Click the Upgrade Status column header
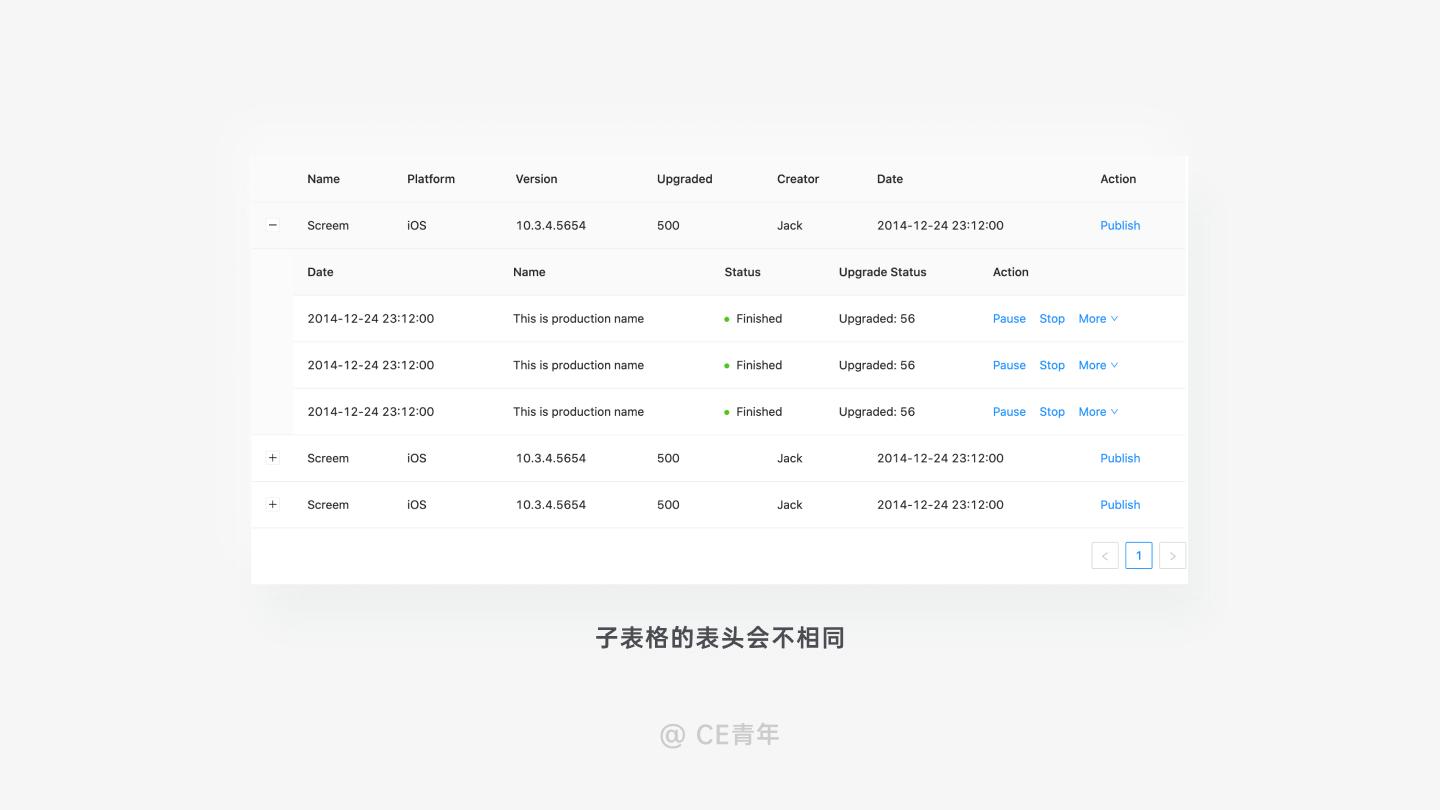Screen dimensions: 1441x810 [x=882, y=272]
